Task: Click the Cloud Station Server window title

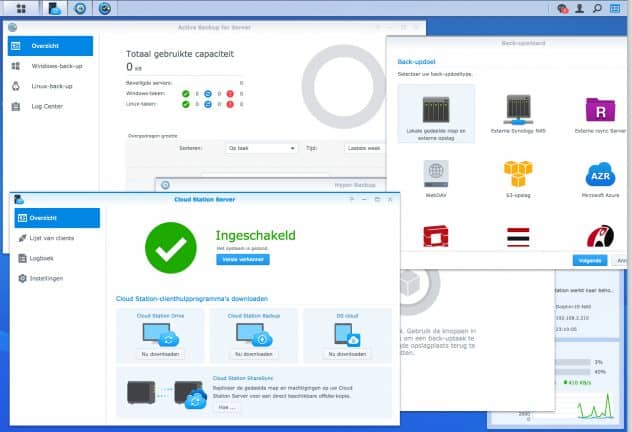Action: point(205,199)
